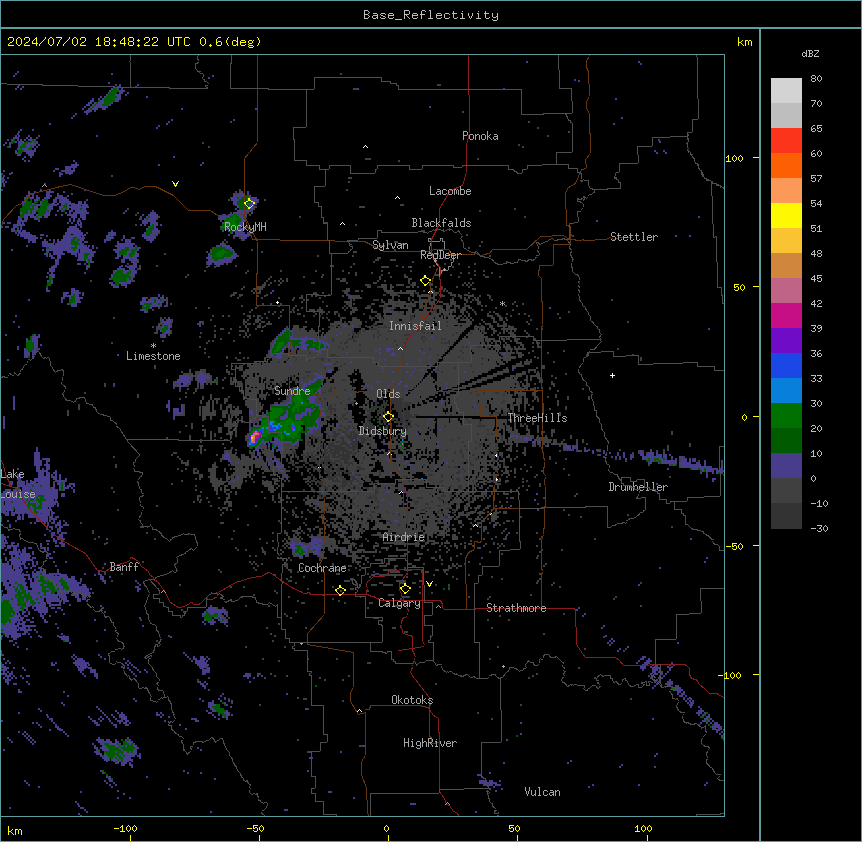Select the orange swatch at 60 dBZ
The width and height of the screenshot is (862, 842).
(786, 165)
